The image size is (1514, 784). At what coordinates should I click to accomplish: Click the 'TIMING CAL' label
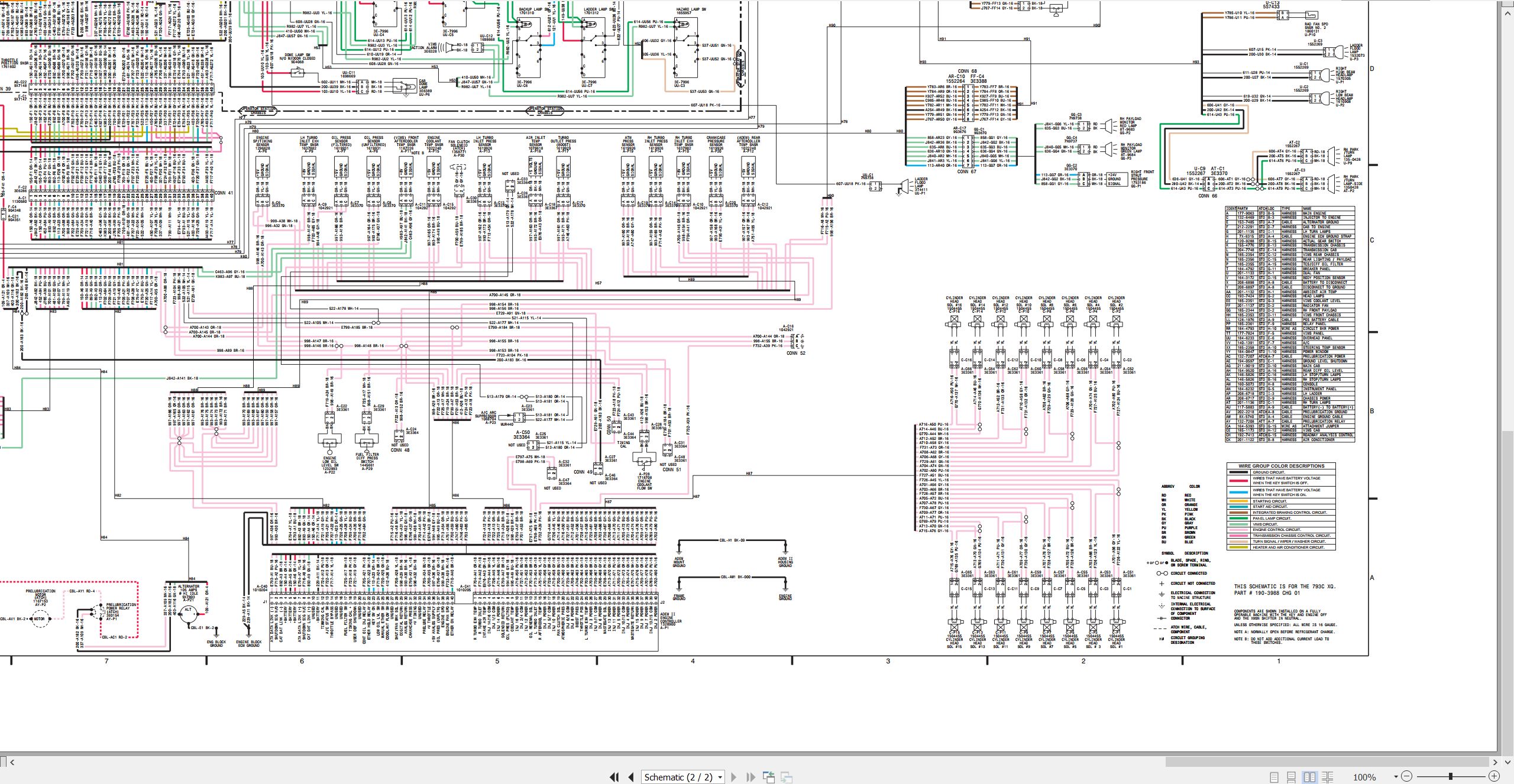(623, 444)
